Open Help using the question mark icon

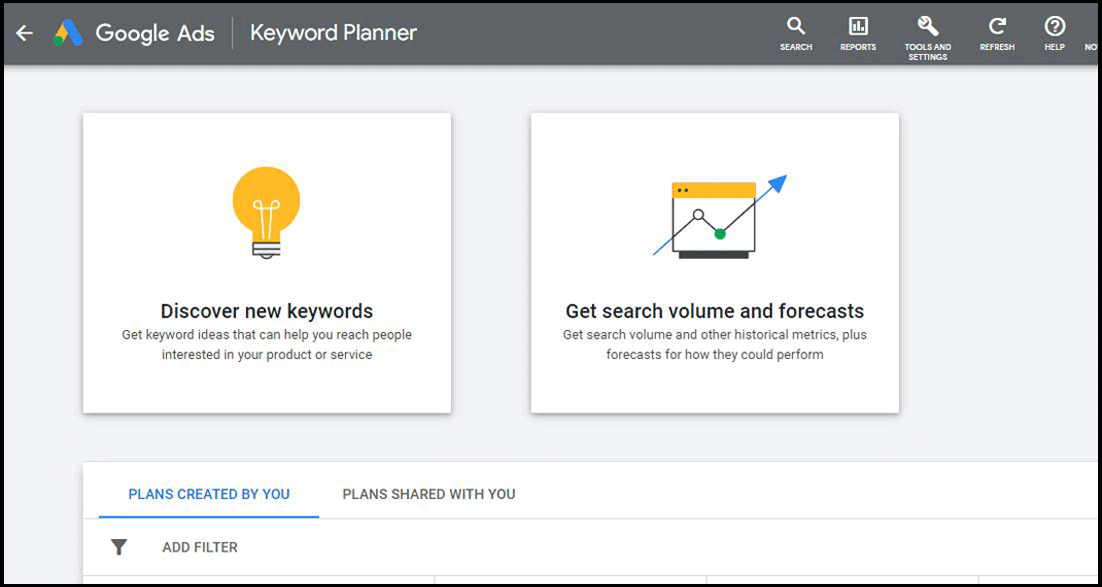[x=1053, y=30]
